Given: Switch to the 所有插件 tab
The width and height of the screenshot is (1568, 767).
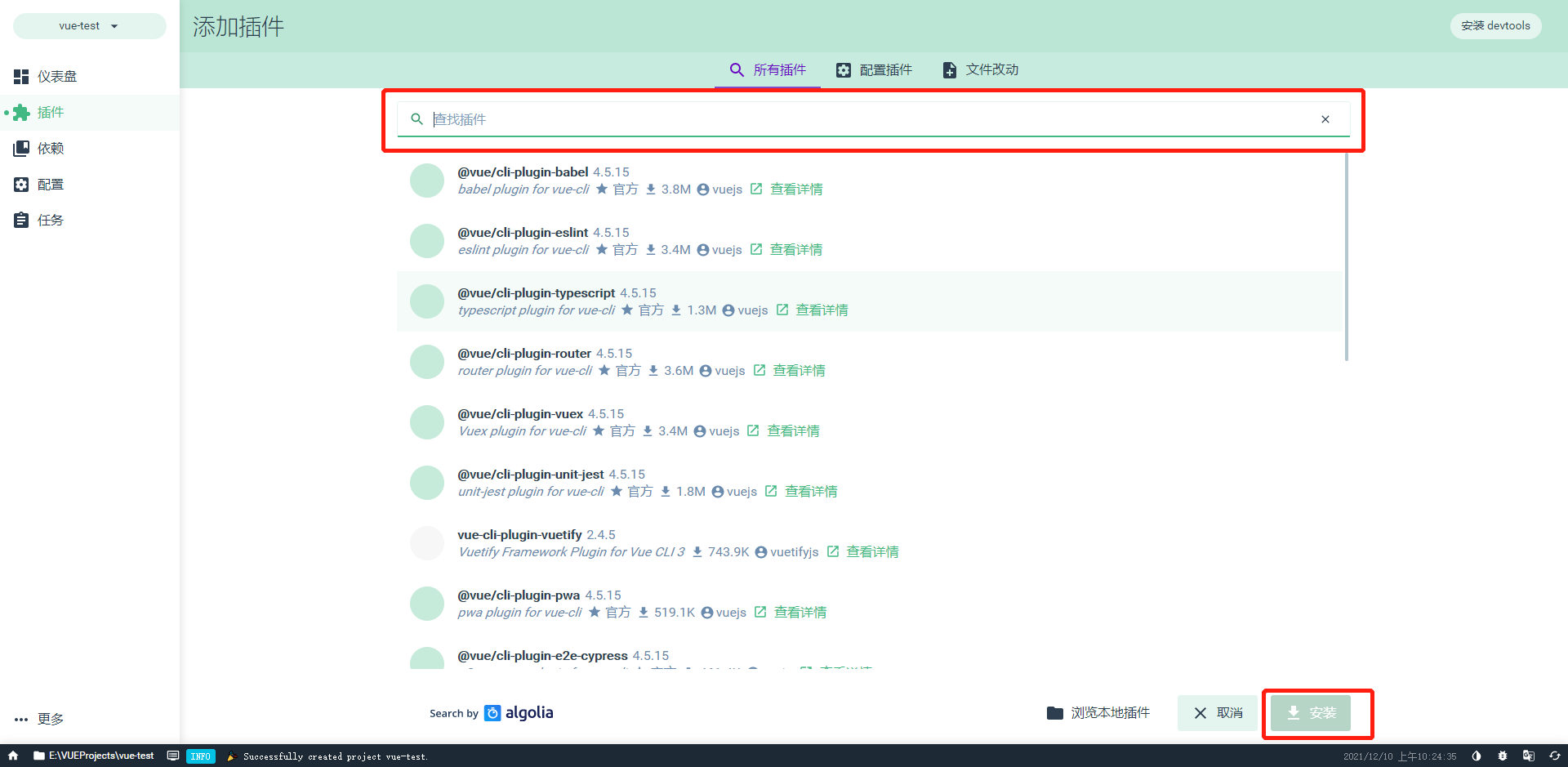Looking at the screenshot, I should coord(768,70).
